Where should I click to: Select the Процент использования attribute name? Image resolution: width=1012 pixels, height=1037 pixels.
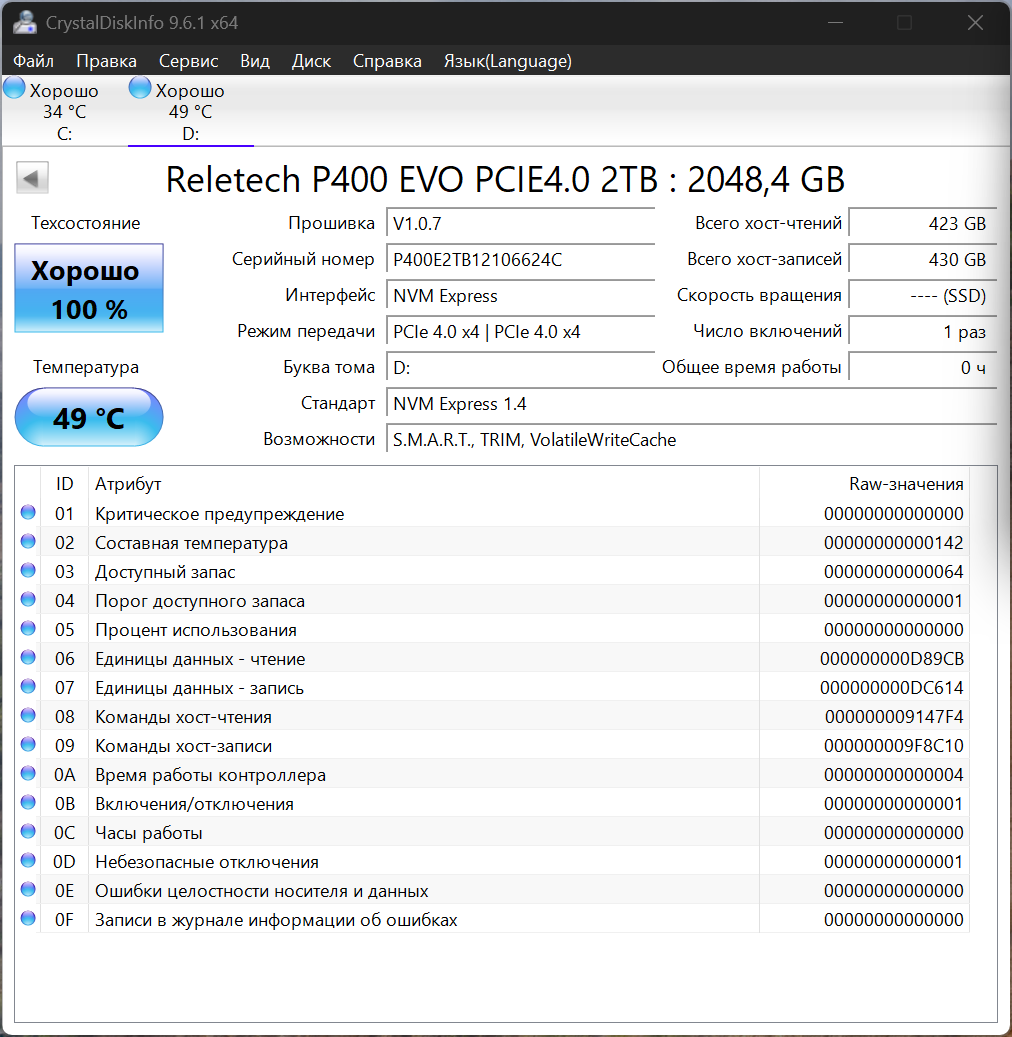tap(196, 630)
